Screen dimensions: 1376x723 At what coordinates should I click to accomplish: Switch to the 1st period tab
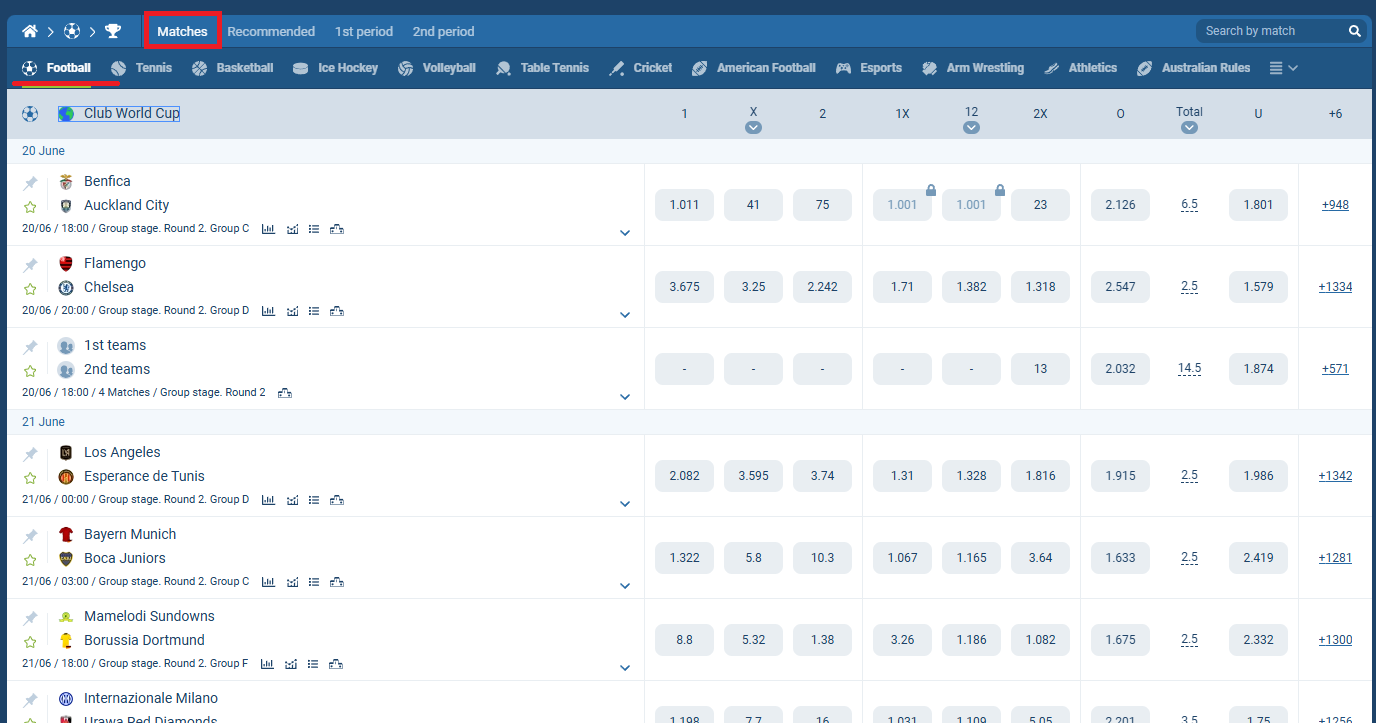coord(364,31)
